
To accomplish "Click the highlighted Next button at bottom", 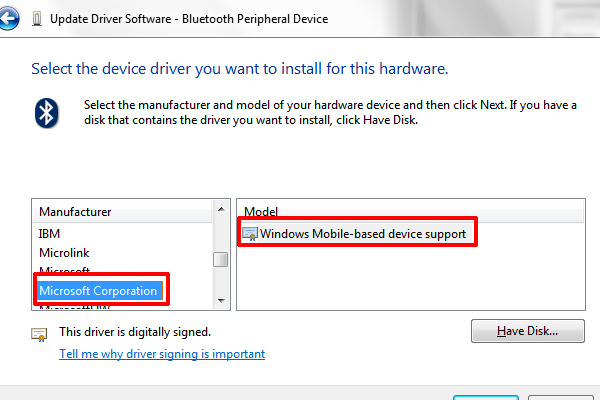I will tap(486, 398).
